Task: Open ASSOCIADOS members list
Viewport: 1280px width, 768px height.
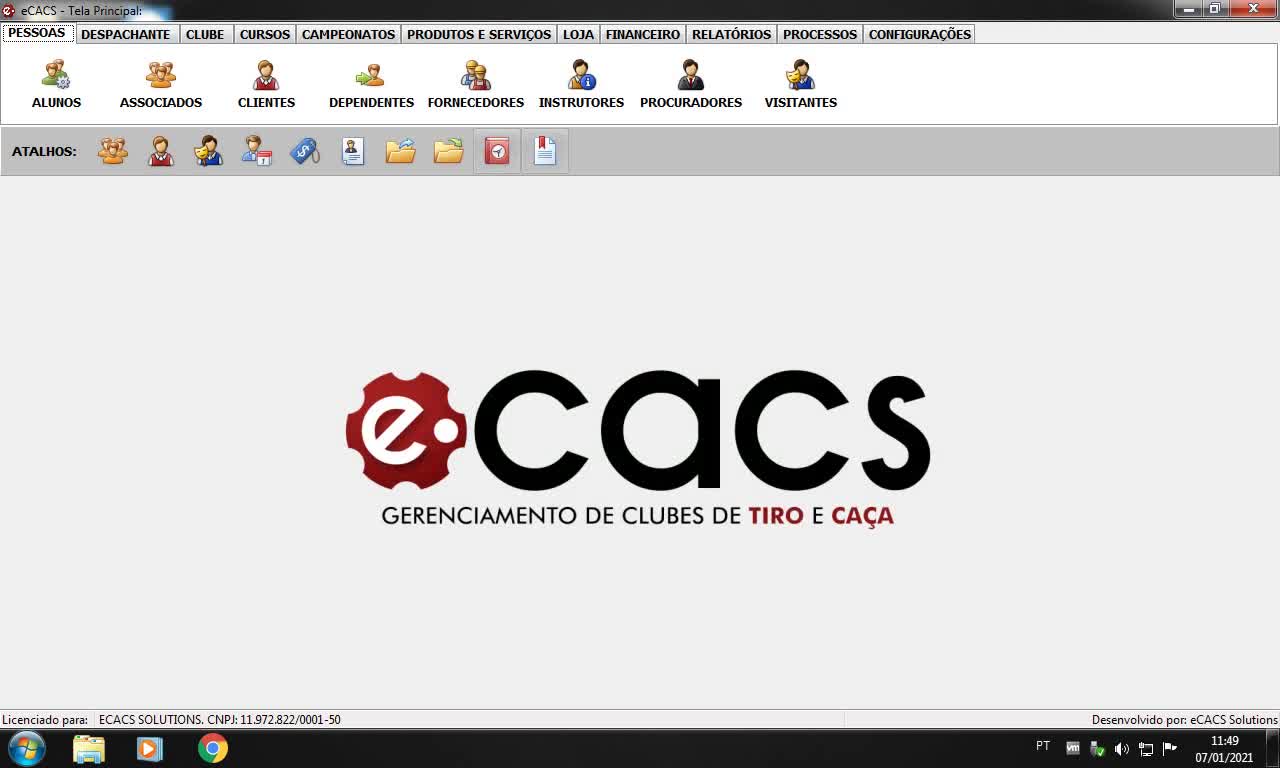Action: [x=161, y=84]
